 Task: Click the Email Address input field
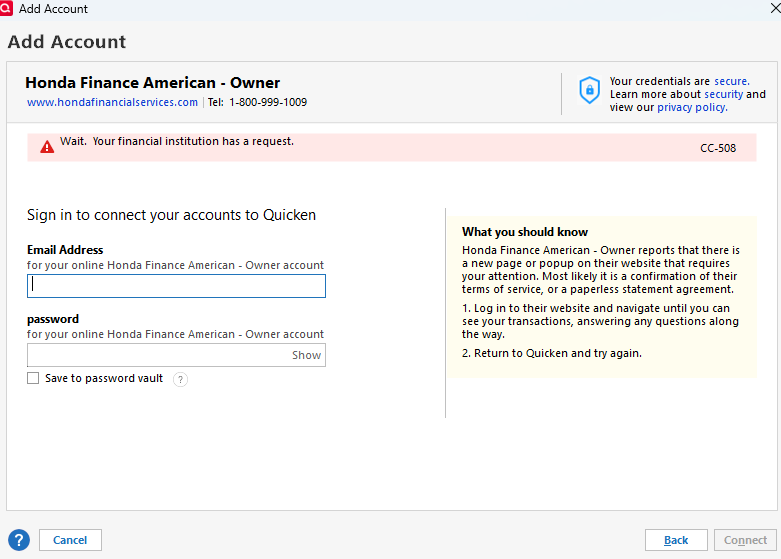click(176, 286)
